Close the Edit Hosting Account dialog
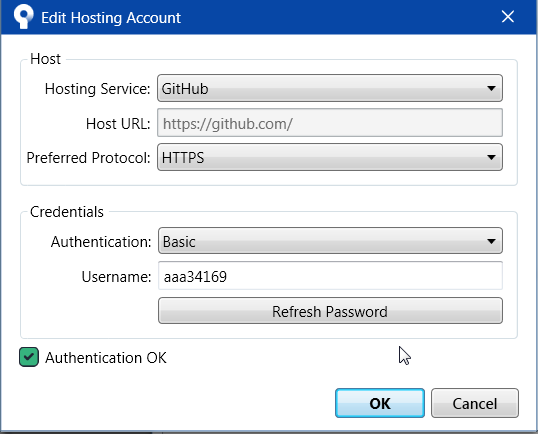Screen dimensions: 538x434 tap(507, 16)
